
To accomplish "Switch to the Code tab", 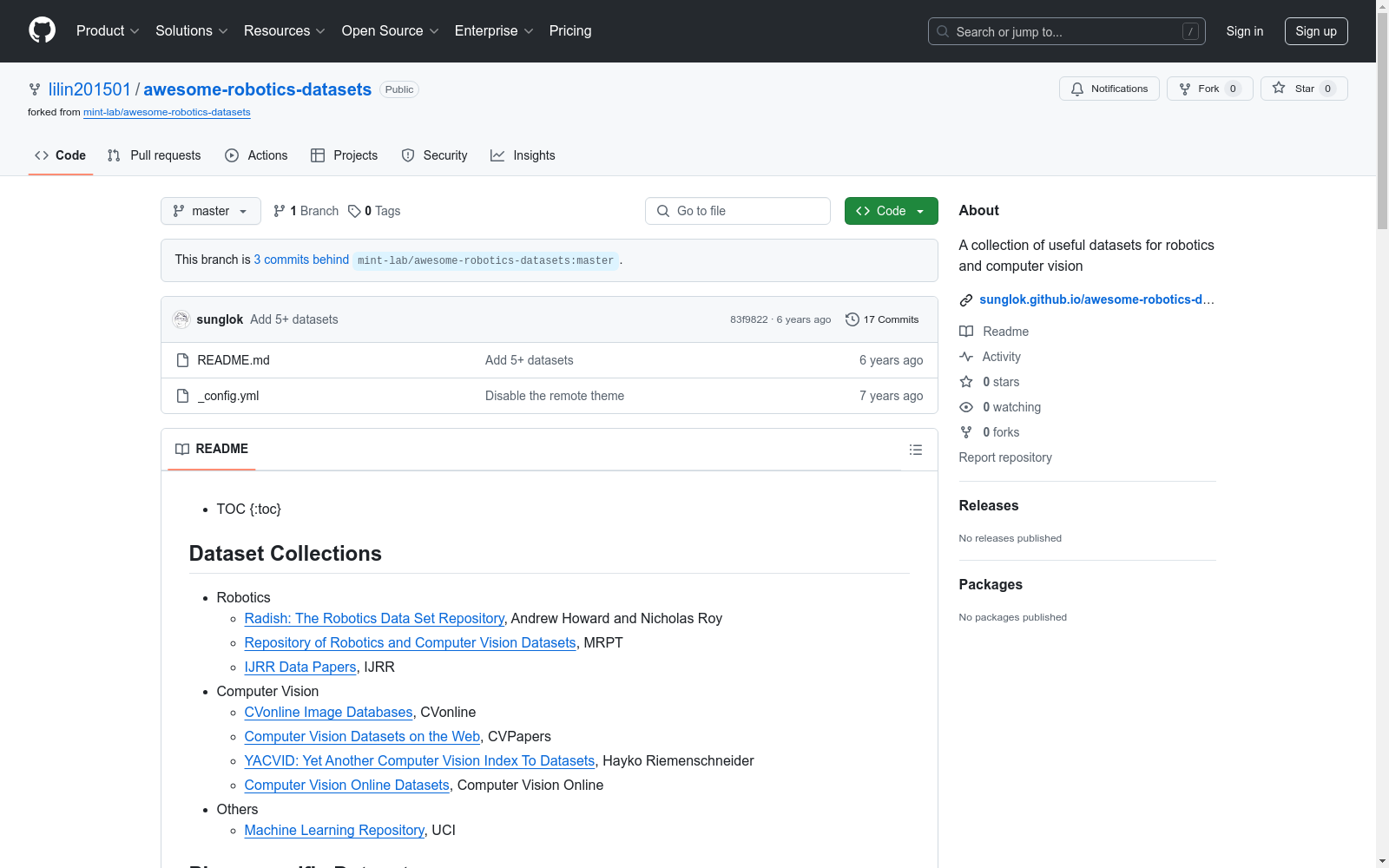I will point(61,155).
